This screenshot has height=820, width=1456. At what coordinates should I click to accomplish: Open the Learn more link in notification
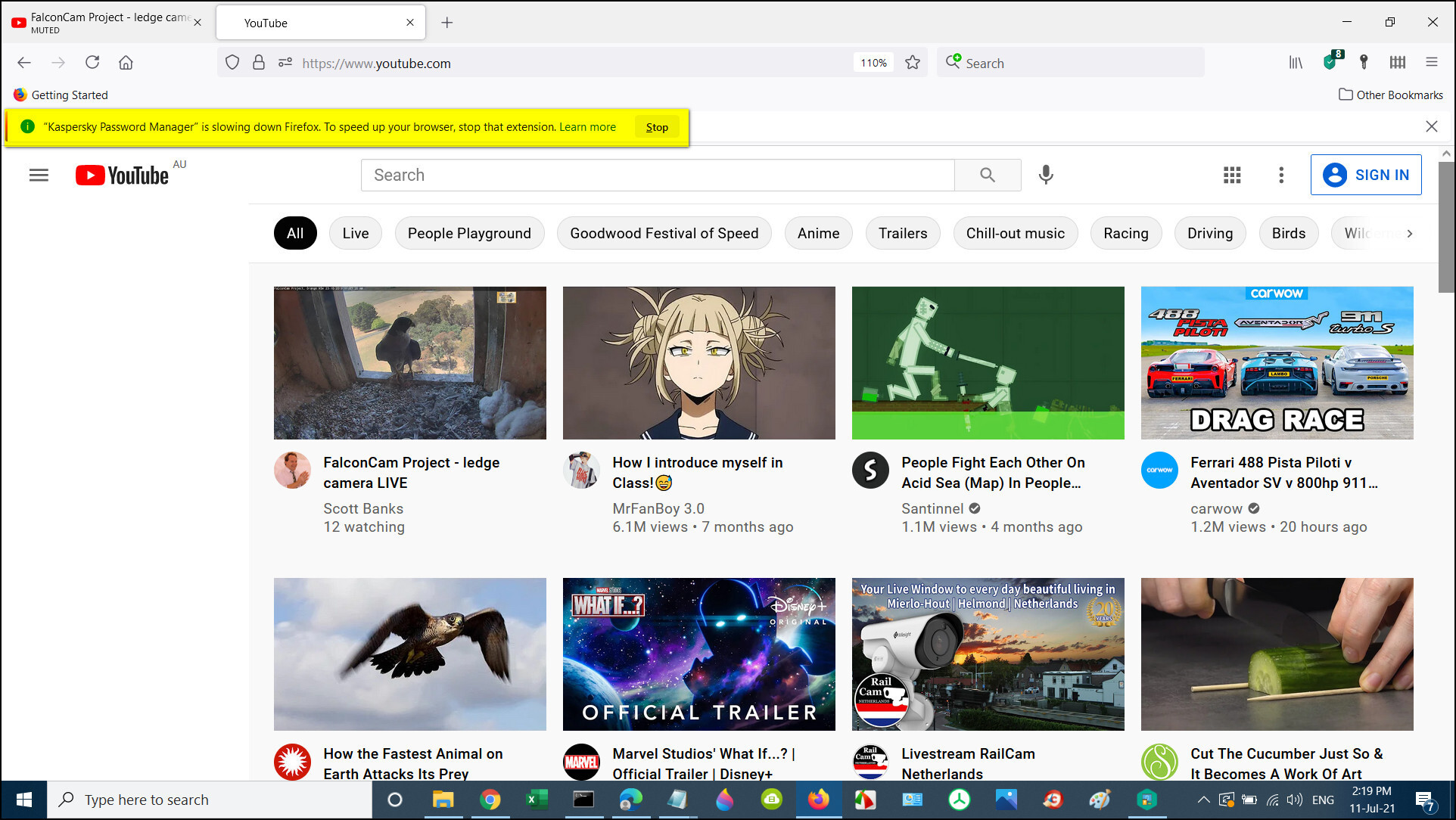click(x=587, y=127)
